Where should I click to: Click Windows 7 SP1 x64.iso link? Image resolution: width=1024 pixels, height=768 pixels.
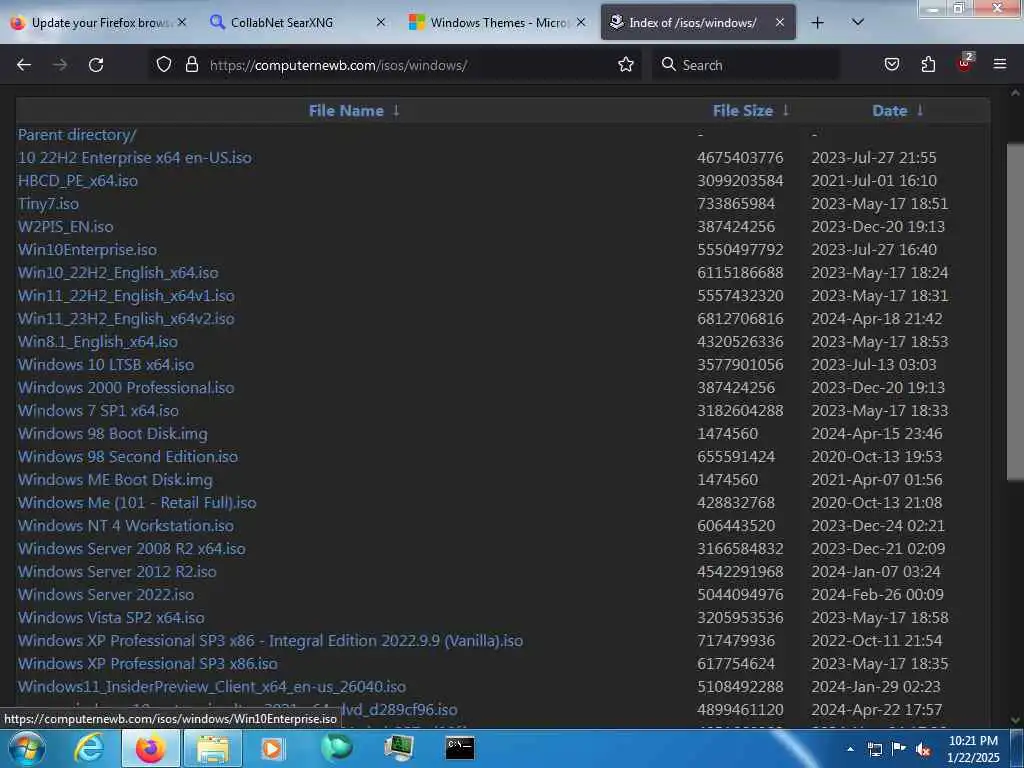click(98, 410)
